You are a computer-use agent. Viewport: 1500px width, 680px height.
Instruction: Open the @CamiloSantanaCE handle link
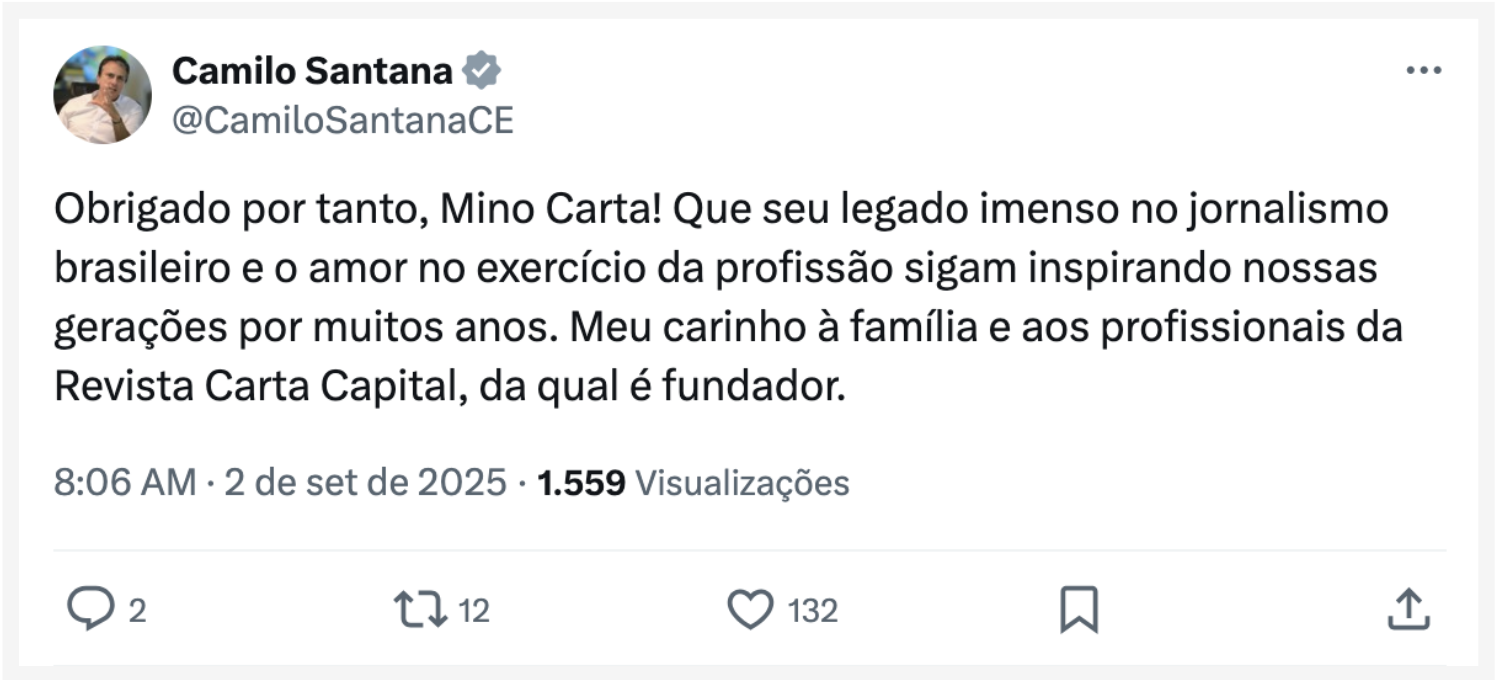pyautogui.click(x=343, y=120)
